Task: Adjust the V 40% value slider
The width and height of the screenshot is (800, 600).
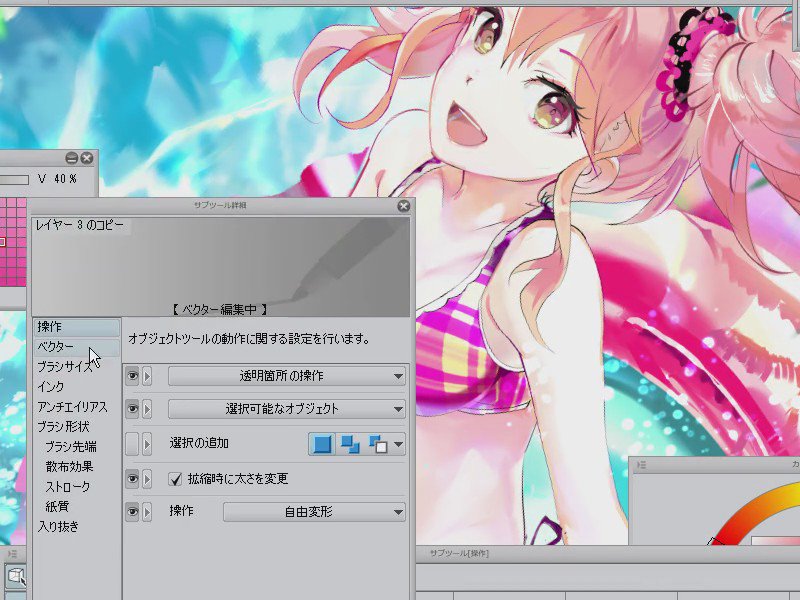Action: tap(14, 180)
